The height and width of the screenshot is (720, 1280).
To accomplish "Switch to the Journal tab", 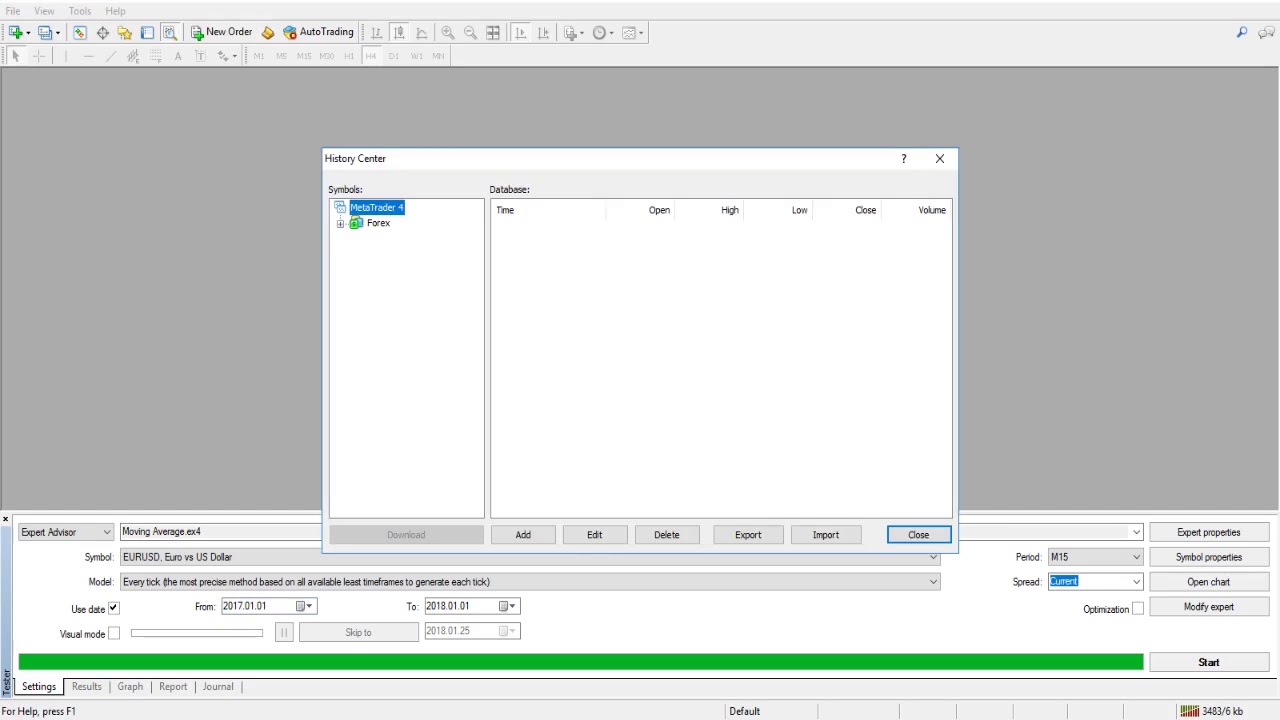I will [218, 687].
